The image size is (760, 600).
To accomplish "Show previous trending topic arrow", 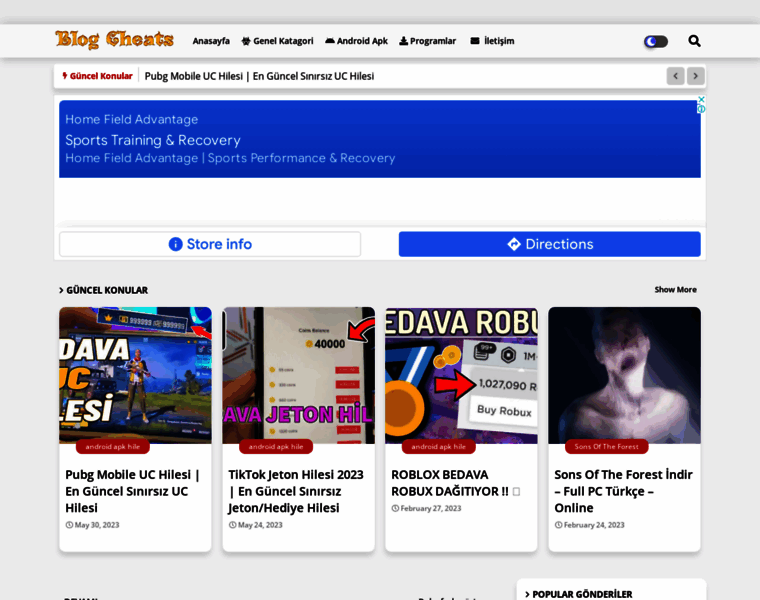I will (676, 76).
